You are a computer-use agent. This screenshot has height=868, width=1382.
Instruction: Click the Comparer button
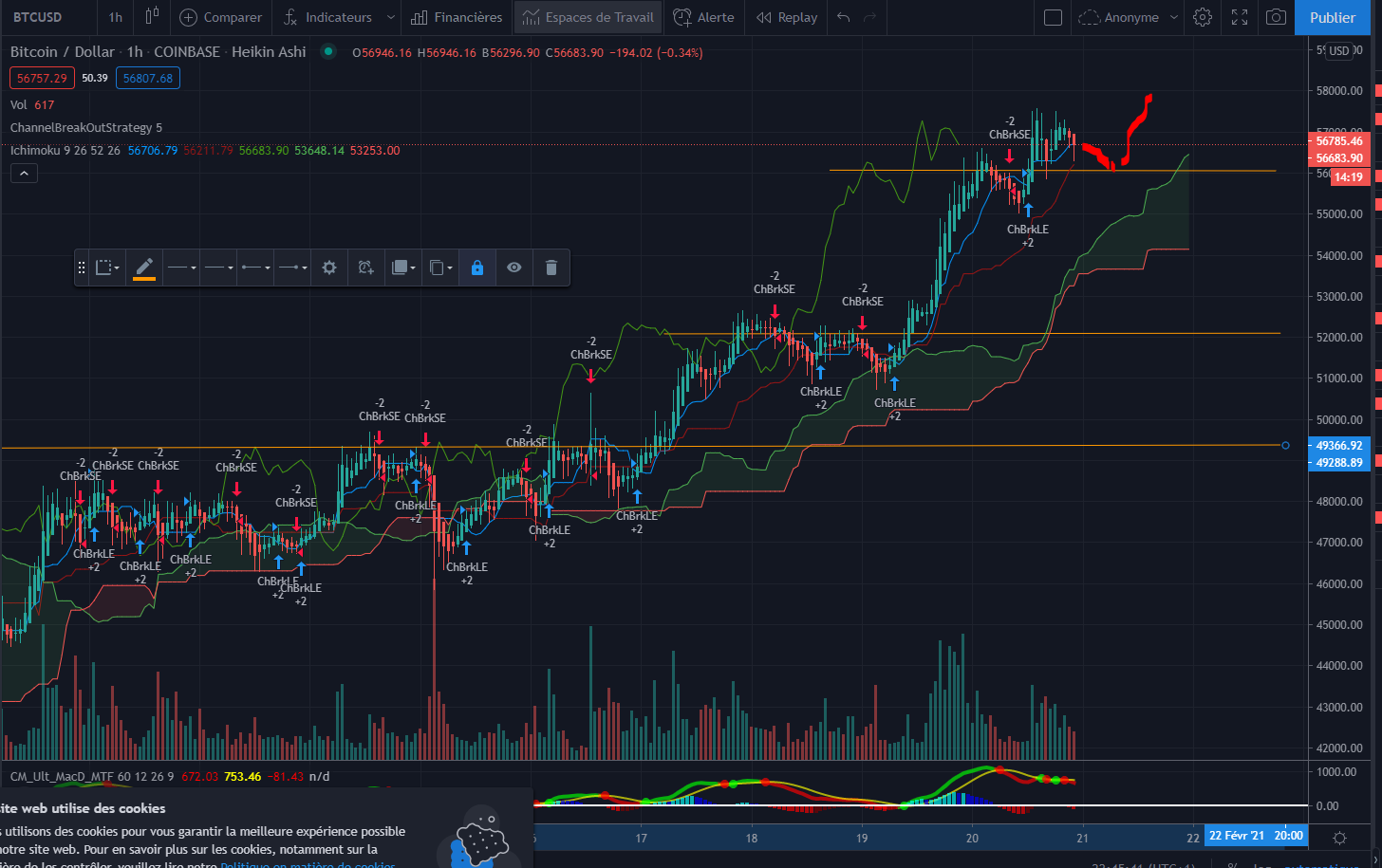(220, 17)
